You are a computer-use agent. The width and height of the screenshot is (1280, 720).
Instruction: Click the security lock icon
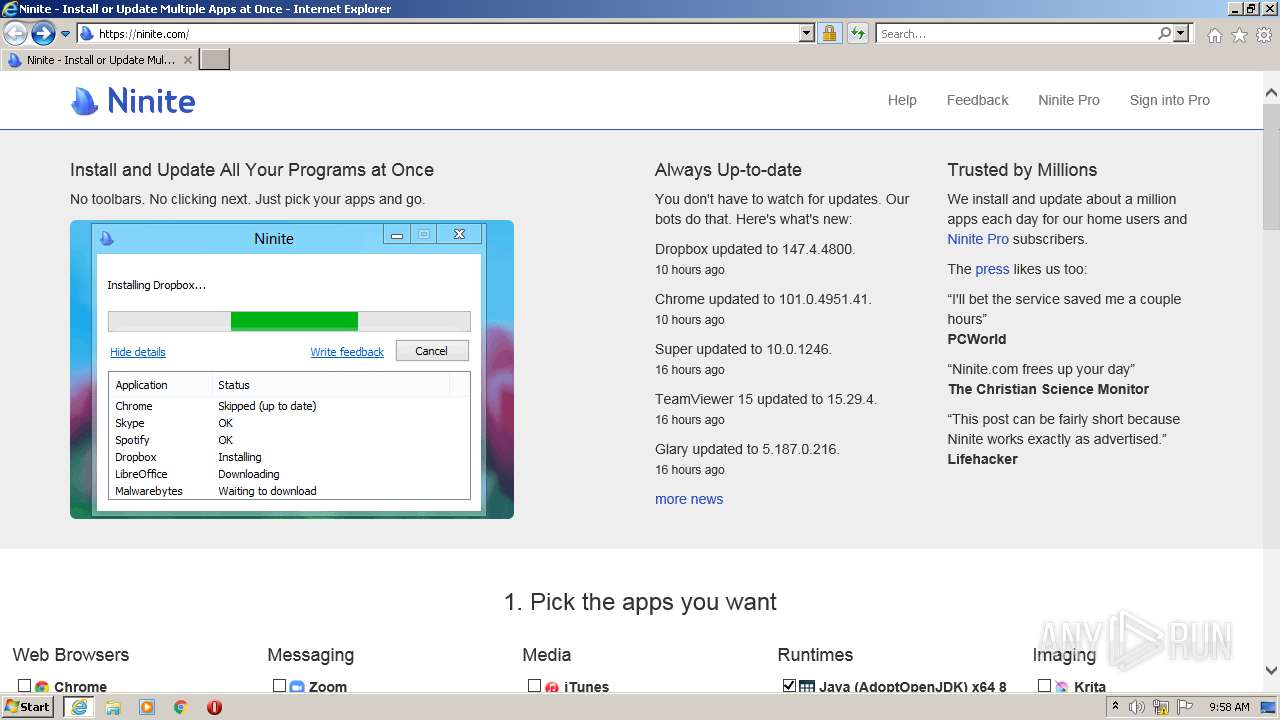pyautogui.click(x=829, y=34)
